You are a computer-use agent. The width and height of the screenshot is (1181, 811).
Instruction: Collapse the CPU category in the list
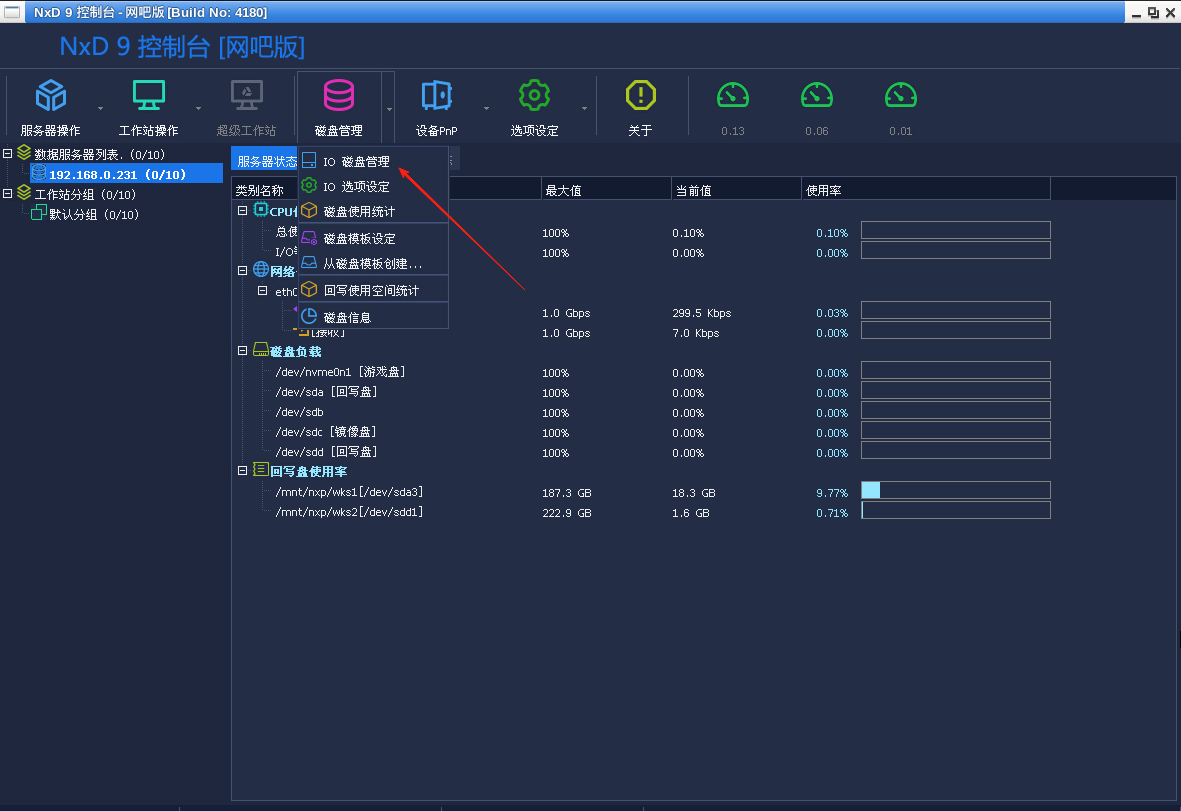click(242, 211)
